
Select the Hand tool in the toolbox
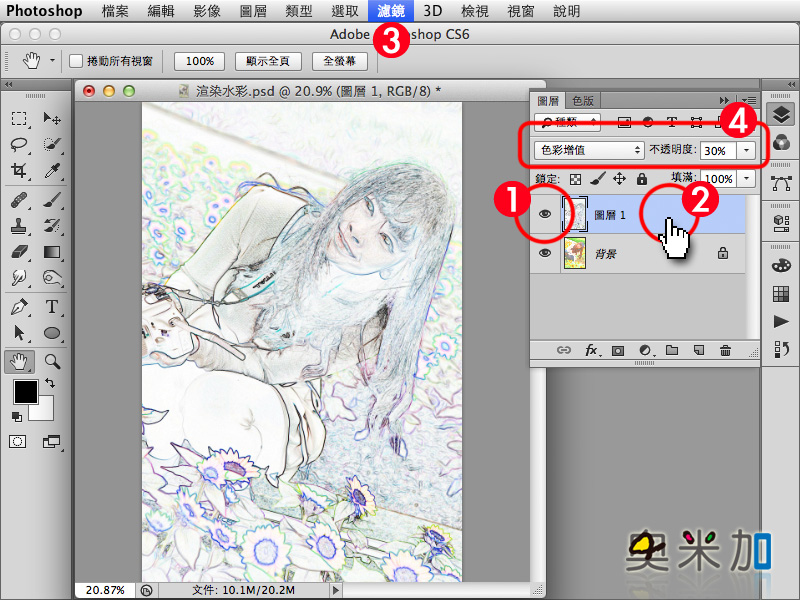[19, 362]
